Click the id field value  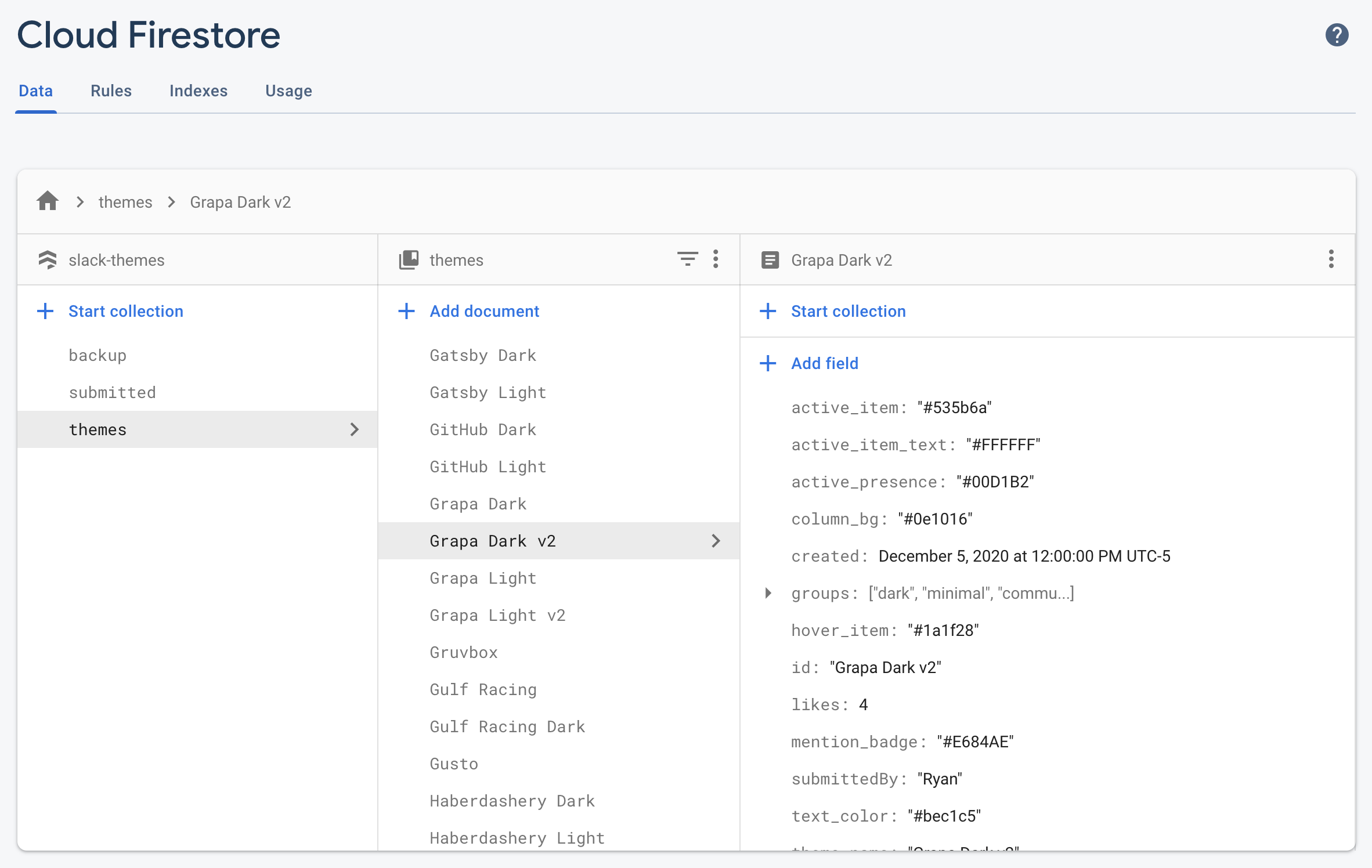click(x=885, y=667)
